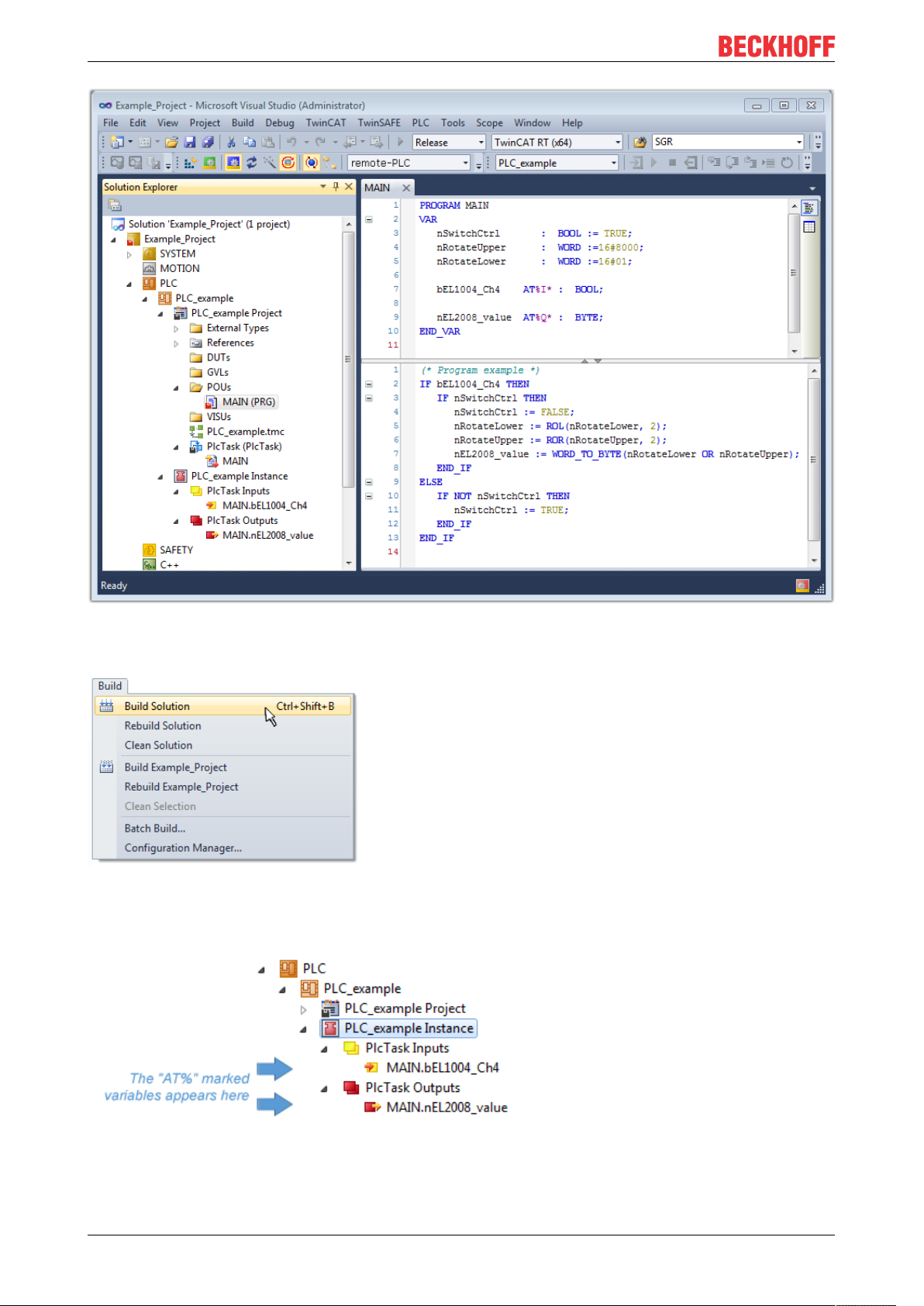Click the PLC Login icon

point(636,163)
